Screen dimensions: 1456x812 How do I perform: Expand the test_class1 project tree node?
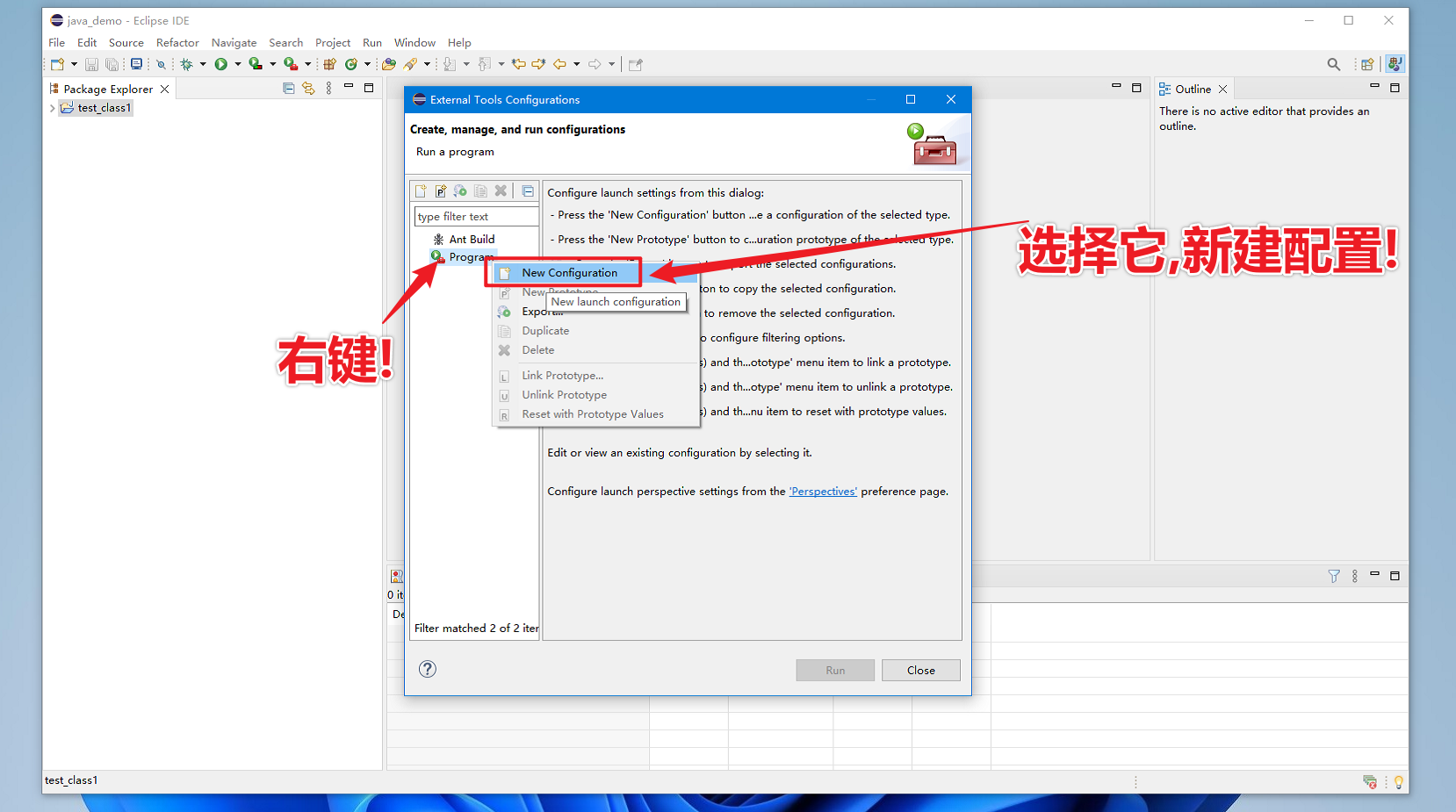pyautogui.click(x=53, y=108)
